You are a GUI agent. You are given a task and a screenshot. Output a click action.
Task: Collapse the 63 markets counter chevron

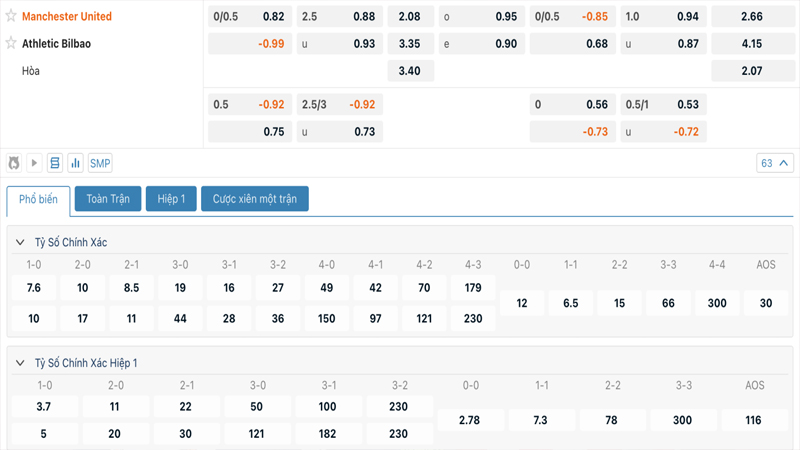pyautogui.click(x=784, y=163)
